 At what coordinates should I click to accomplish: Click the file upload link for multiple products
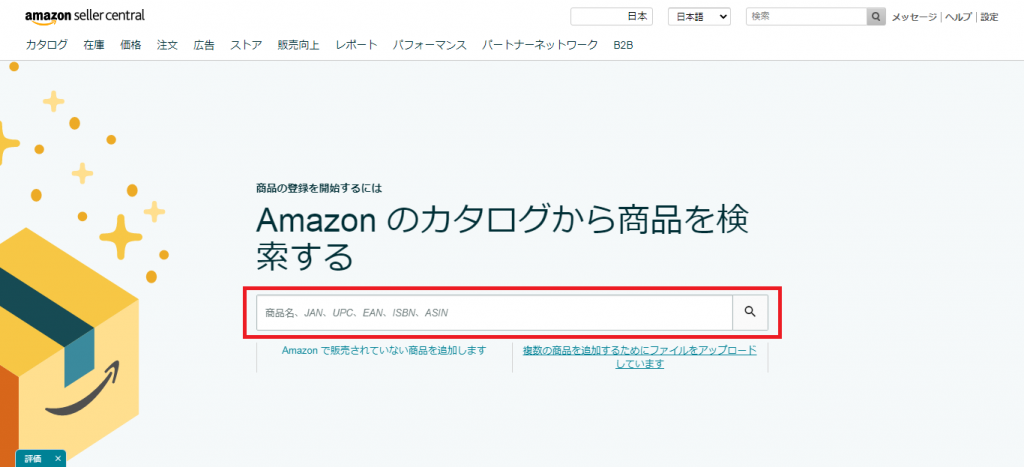coord(640,357)
